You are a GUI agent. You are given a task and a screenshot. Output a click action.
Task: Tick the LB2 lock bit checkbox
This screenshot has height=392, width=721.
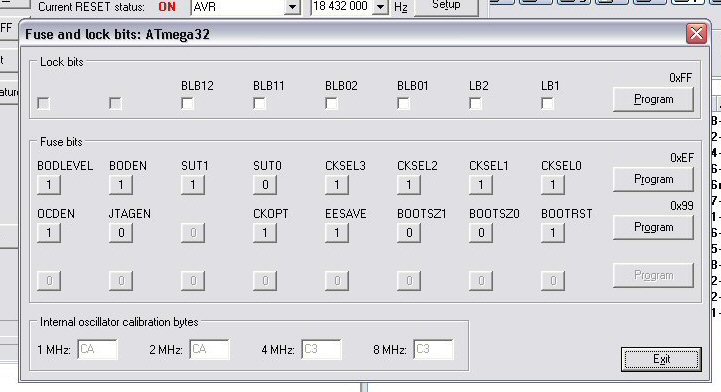475,103
